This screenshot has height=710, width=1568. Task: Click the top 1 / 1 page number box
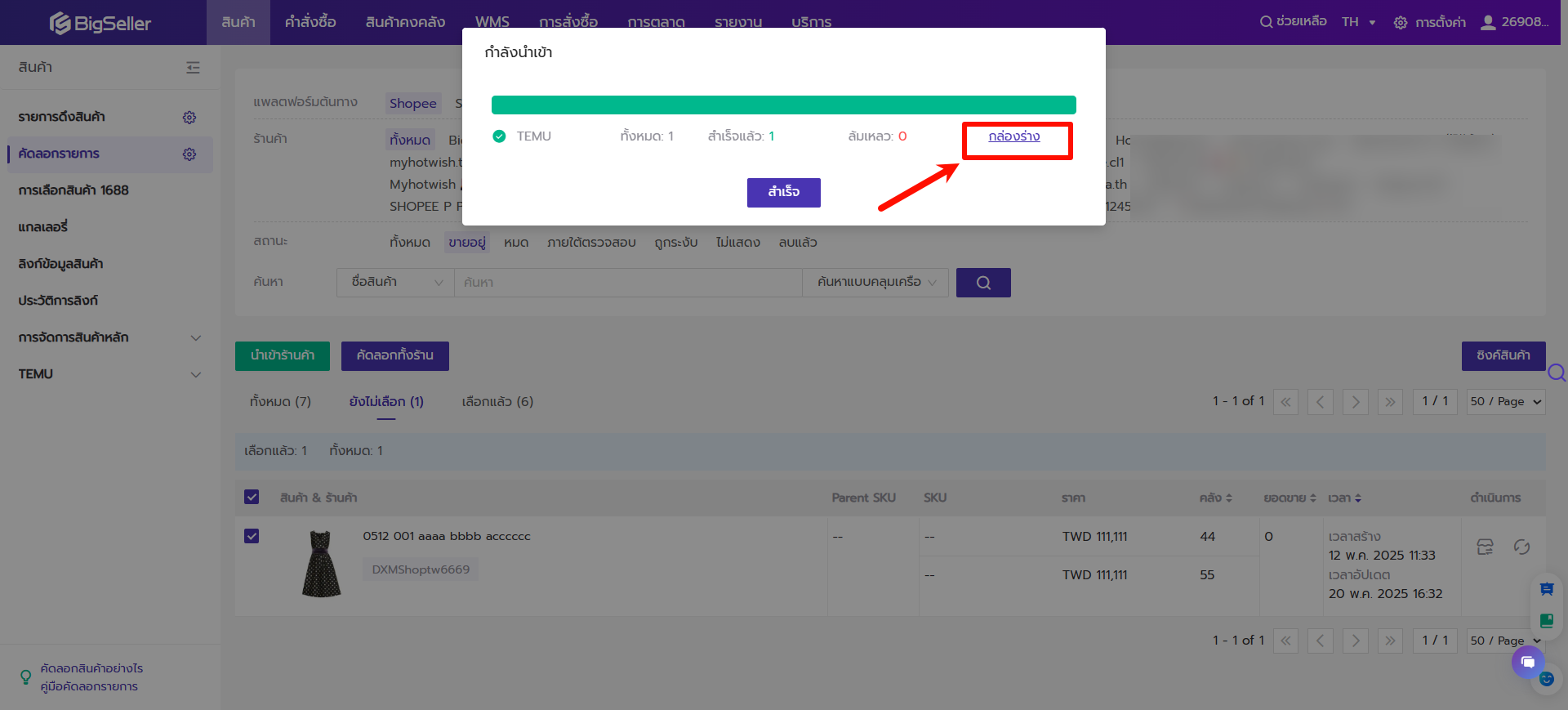(x=1435, y=402)
